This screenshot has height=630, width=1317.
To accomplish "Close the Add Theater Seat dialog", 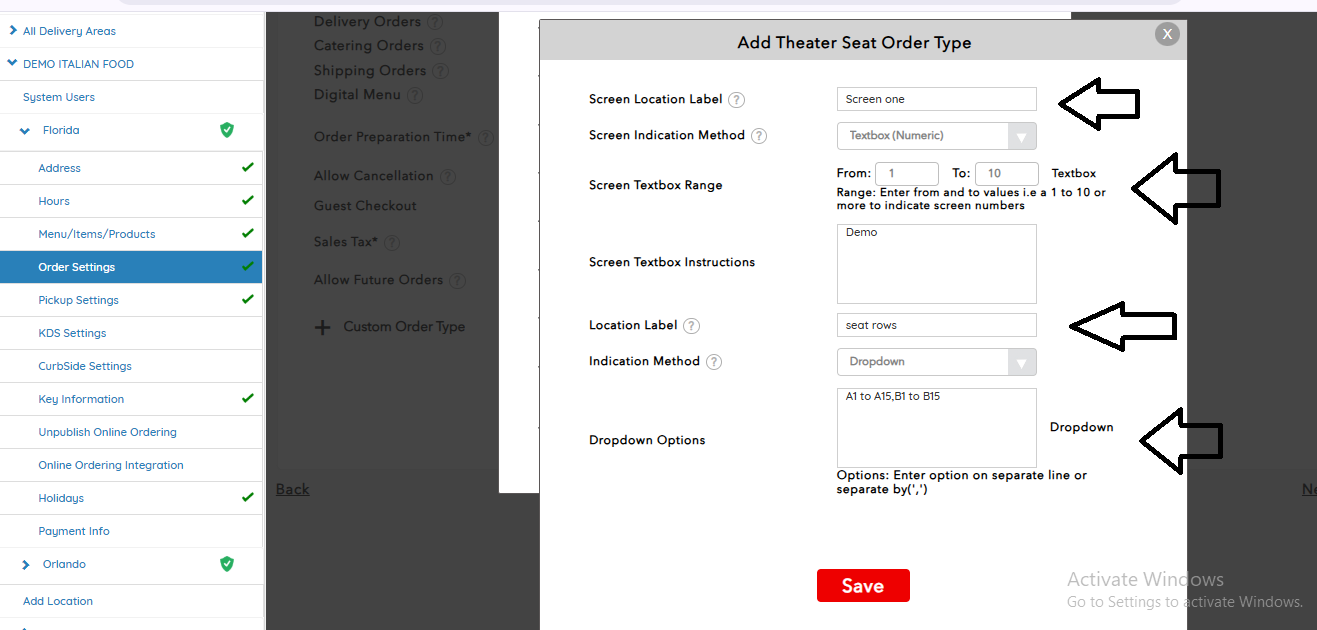I will 1167,34.
